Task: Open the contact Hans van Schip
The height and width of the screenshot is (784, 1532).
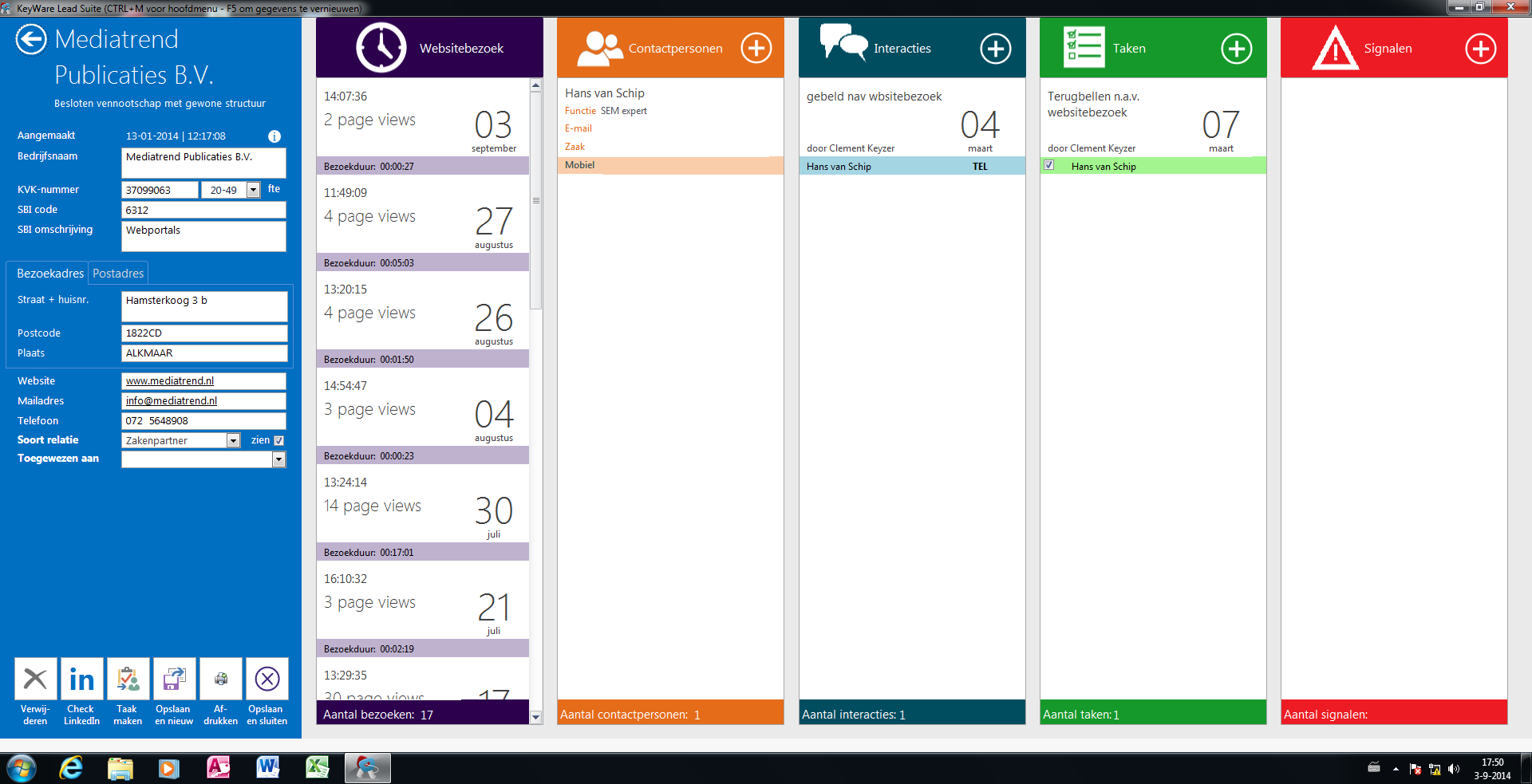Action: point(605,93)
